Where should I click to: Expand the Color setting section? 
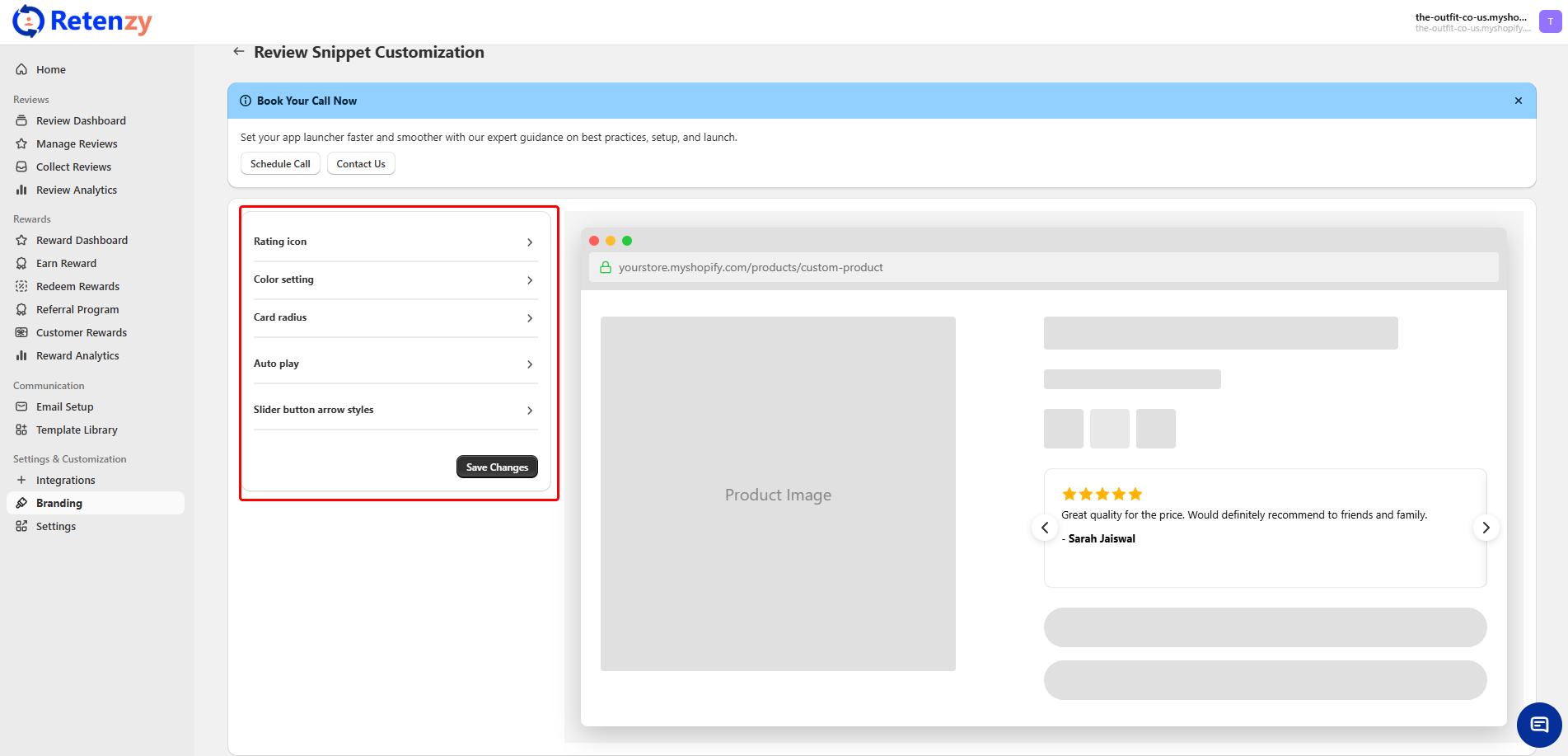coord(395,279)
